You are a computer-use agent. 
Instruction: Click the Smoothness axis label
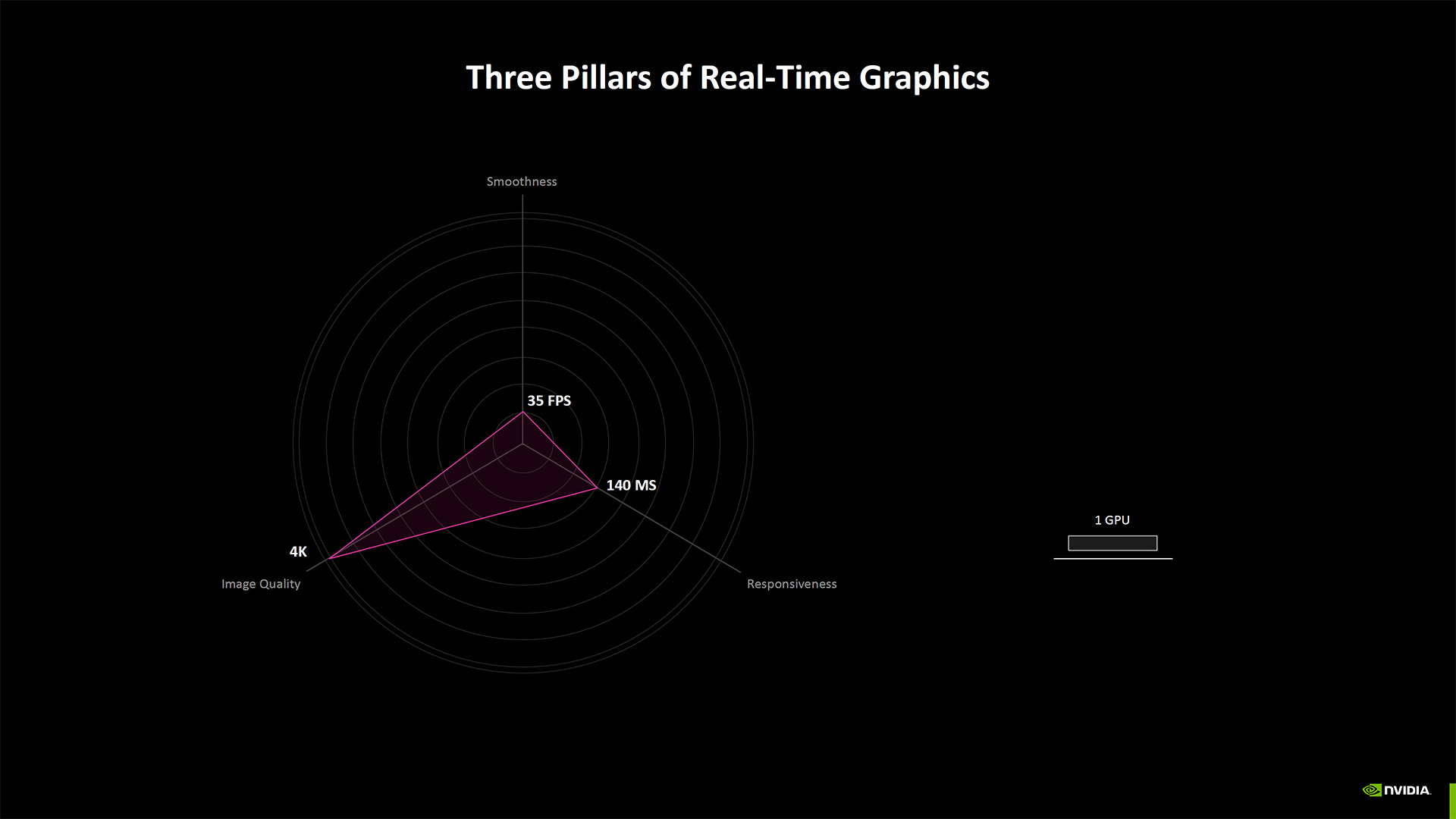[x=521, y=181]
